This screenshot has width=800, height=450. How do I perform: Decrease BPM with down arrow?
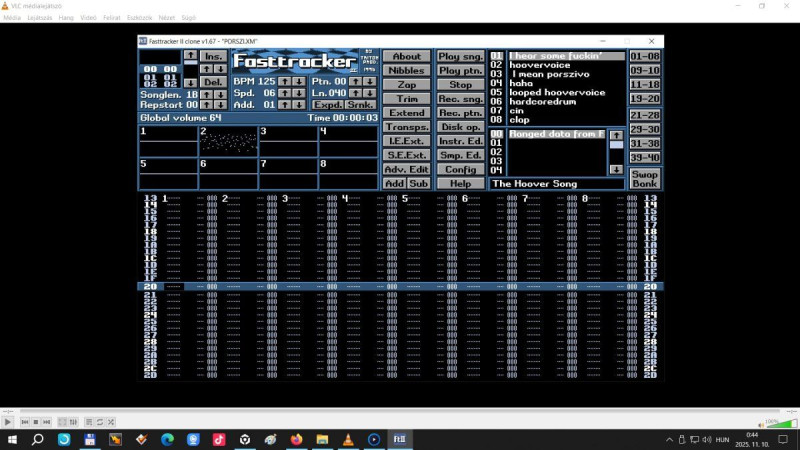click(x=299, y=81)
